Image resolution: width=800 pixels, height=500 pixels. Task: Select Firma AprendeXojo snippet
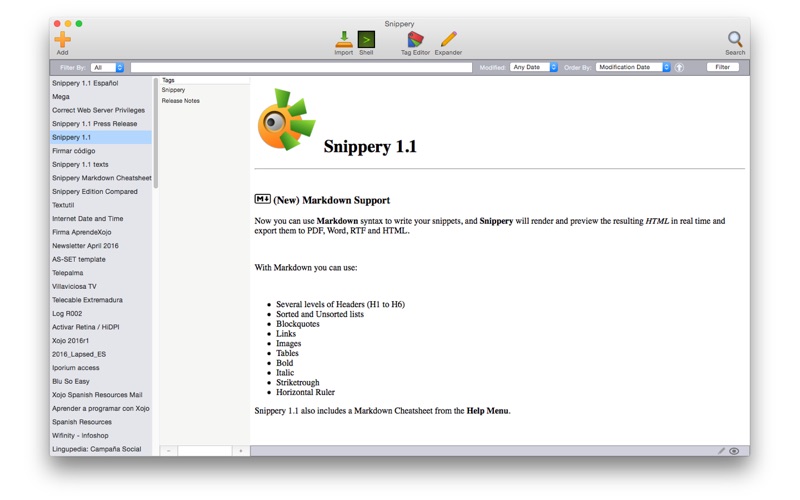pyautogui.click(x=101, y=232)
